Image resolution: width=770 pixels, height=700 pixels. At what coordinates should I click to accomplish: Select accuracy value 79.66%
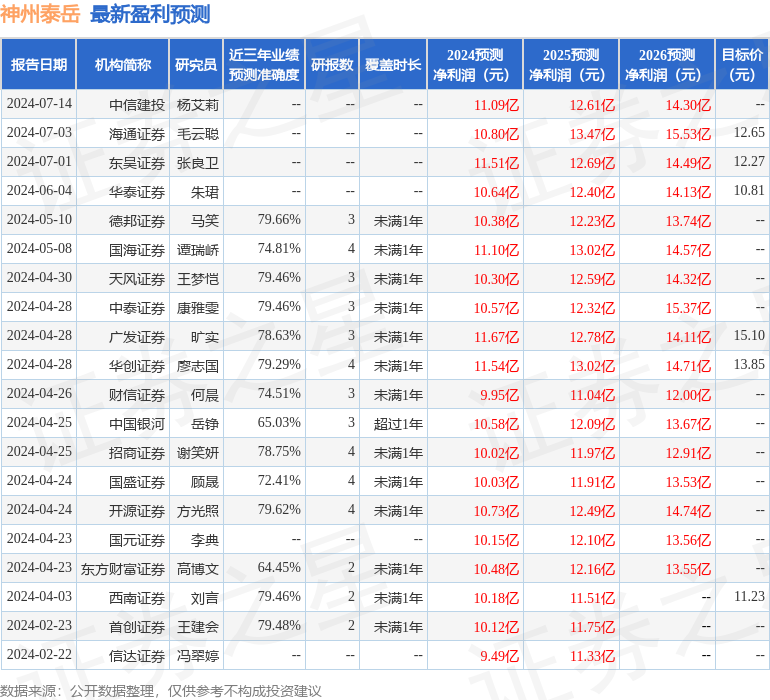click(x=279, y=220)
